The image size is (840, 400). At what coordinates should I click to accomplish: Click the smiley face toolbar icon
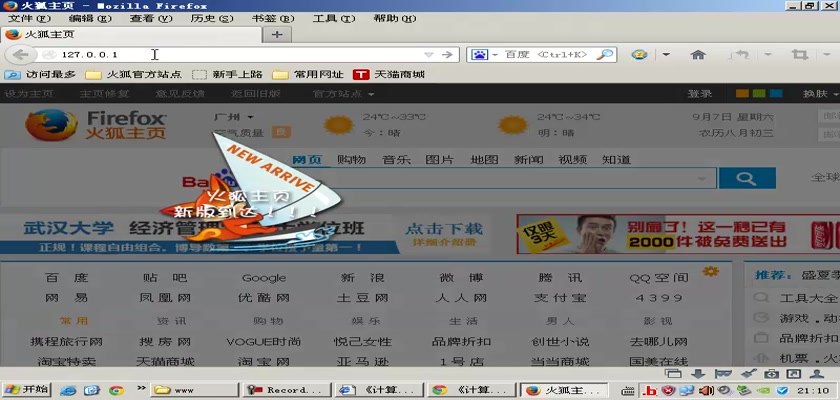coord(639,55)
